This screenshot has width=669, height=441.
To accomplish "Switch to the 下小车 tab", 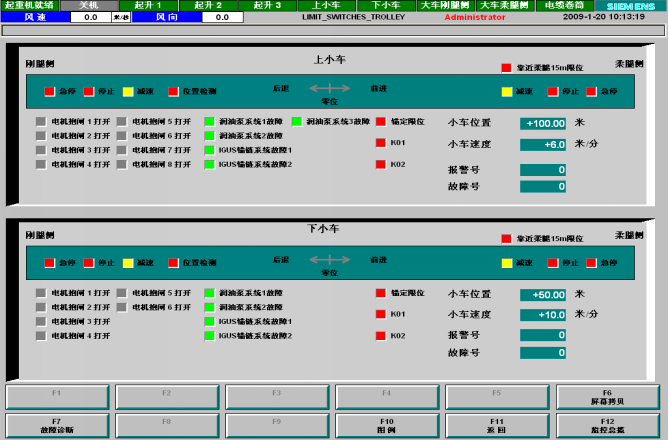I will (x=381, y=5).
